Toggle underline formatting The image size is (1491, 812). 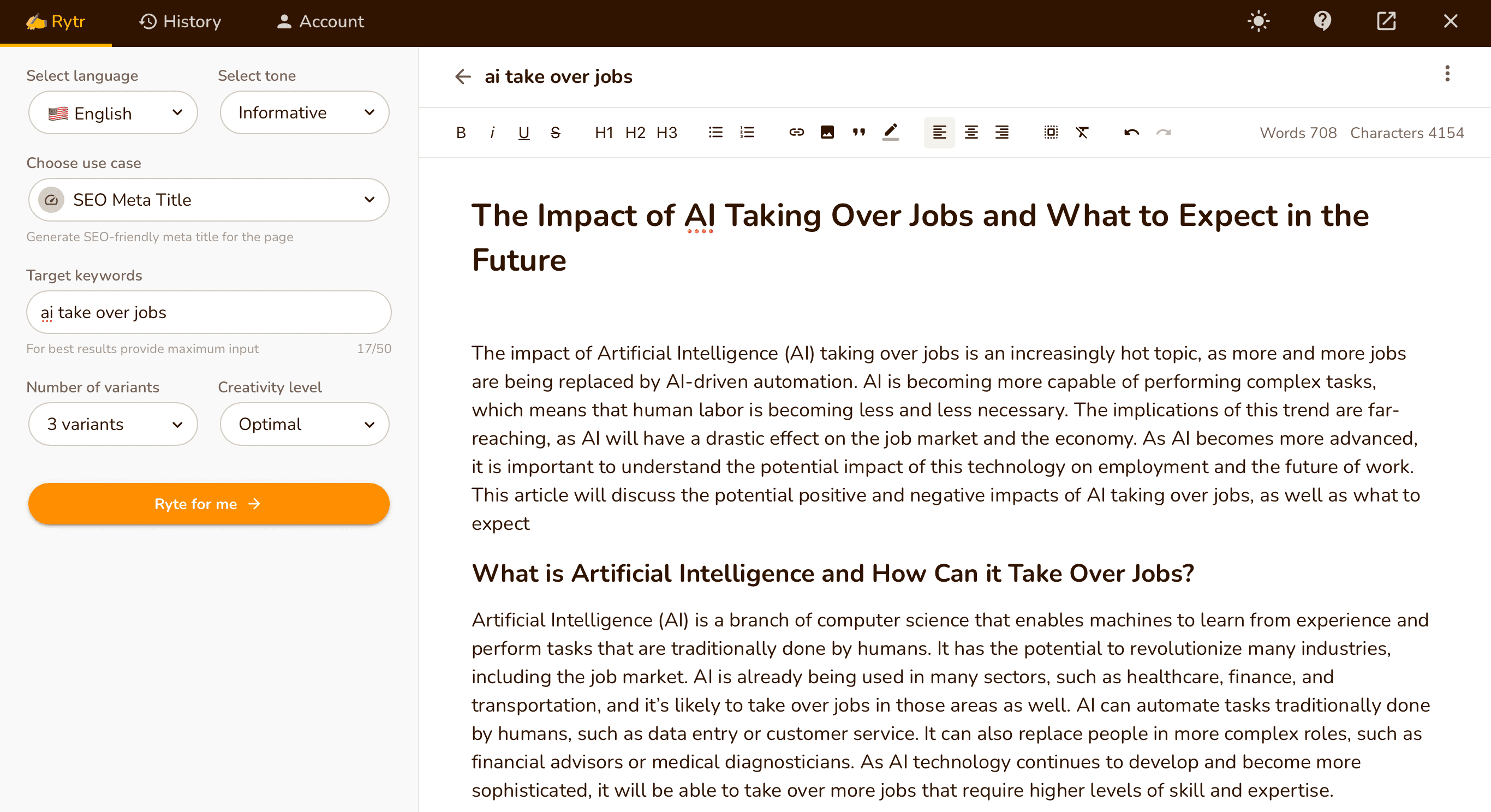click(524, 133)
